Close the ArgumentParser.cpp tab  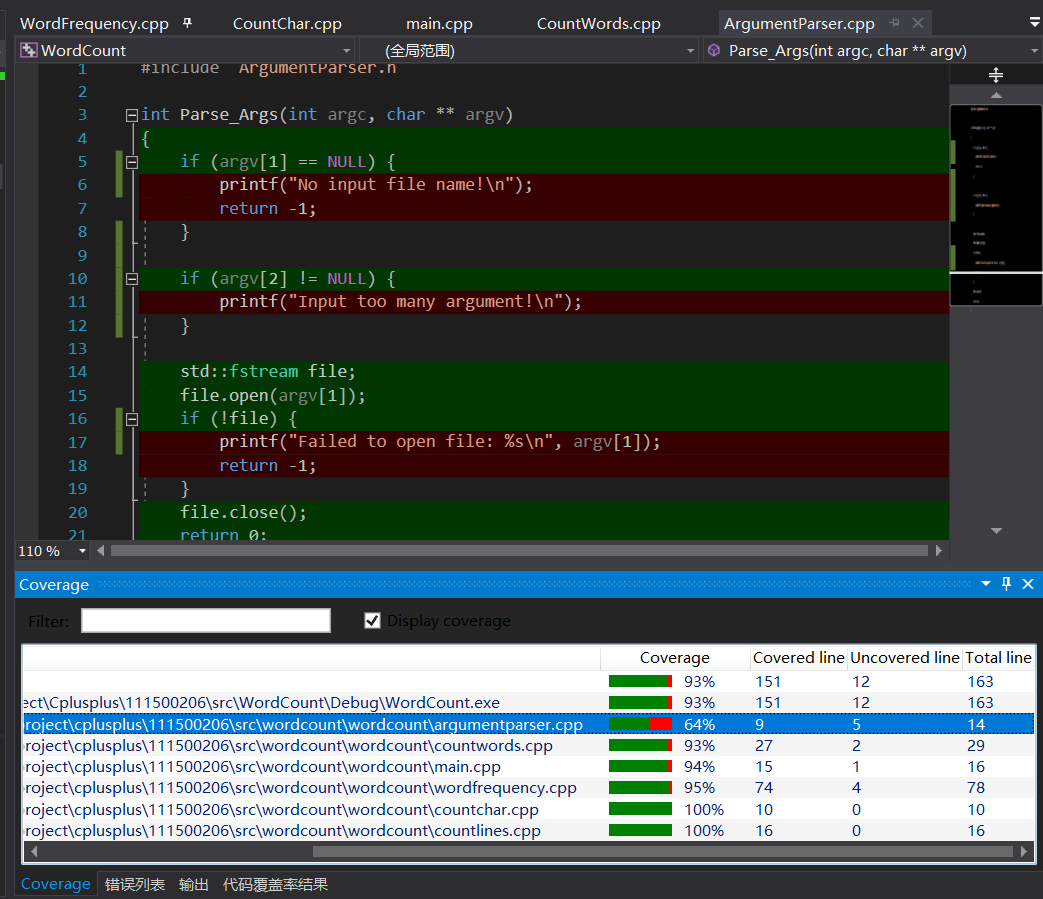[918, 23]
